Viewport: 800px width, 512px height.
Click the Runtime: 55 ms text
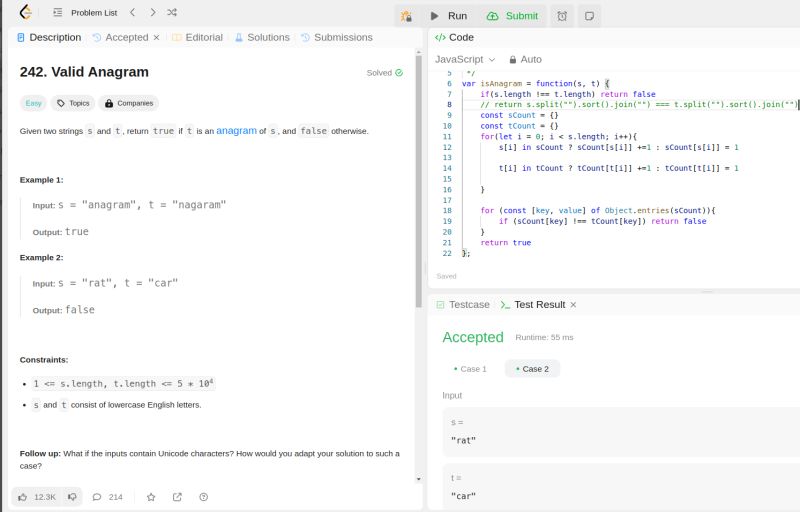click(544, 337)
